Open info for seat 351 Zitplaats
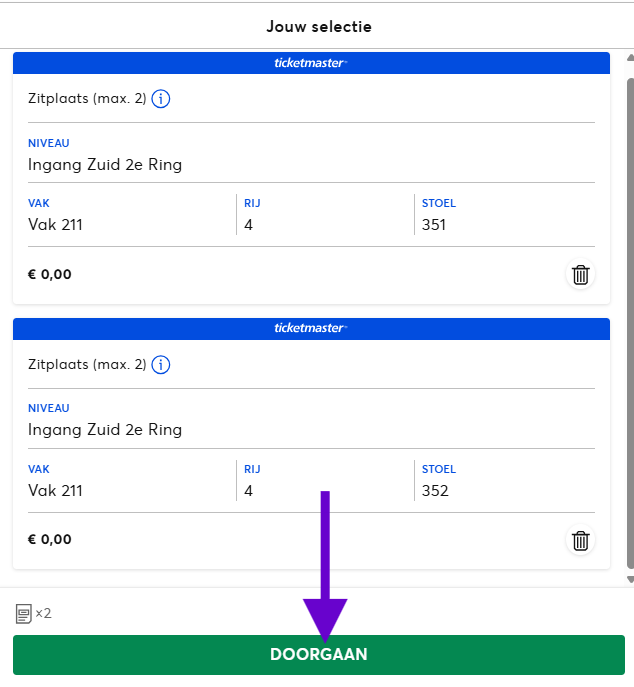The image size is (634, 687). click(161, 99)
